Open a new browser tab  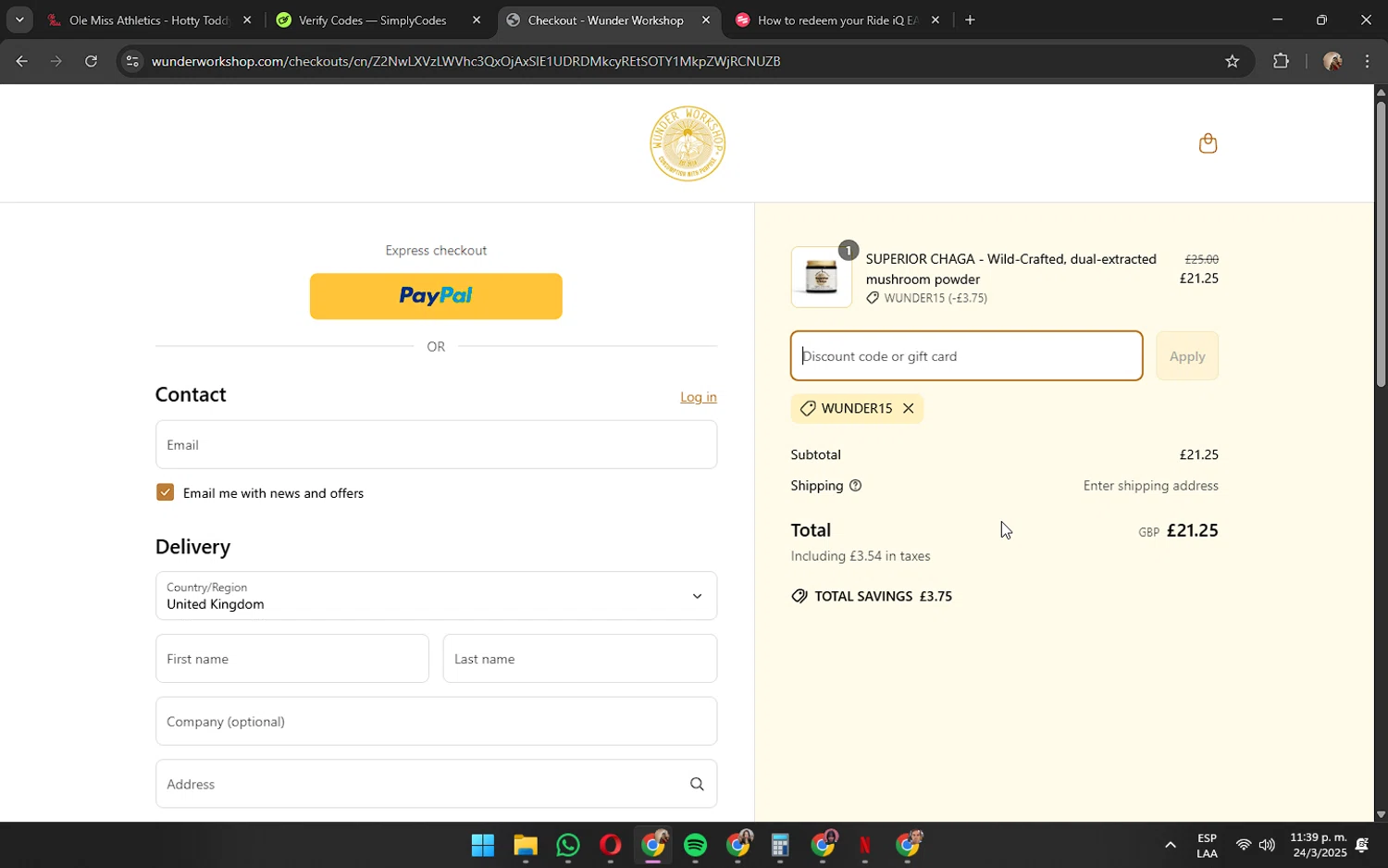[970, 19]
